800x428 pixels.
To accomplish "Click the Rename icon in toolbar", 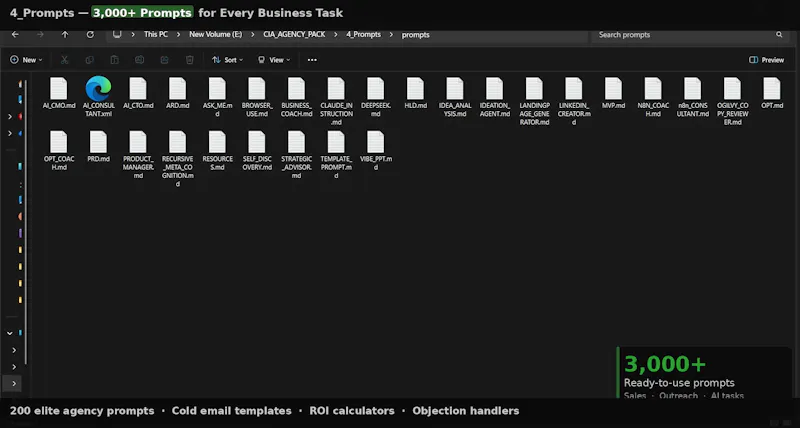I will click(x=139, y=60).
